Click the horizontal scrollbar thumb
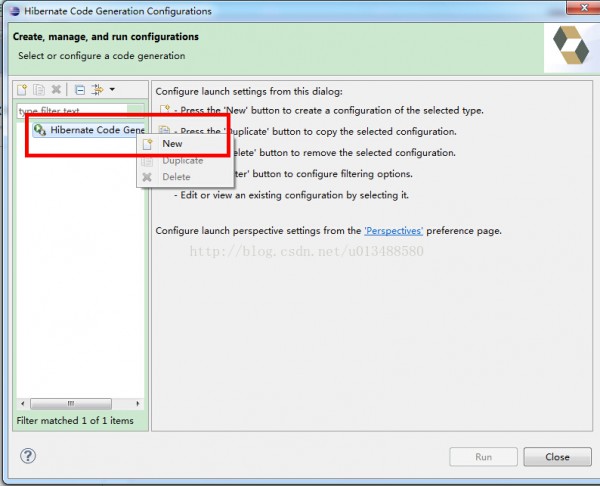Screen dimensions: 600x486 tap(71, 404)
